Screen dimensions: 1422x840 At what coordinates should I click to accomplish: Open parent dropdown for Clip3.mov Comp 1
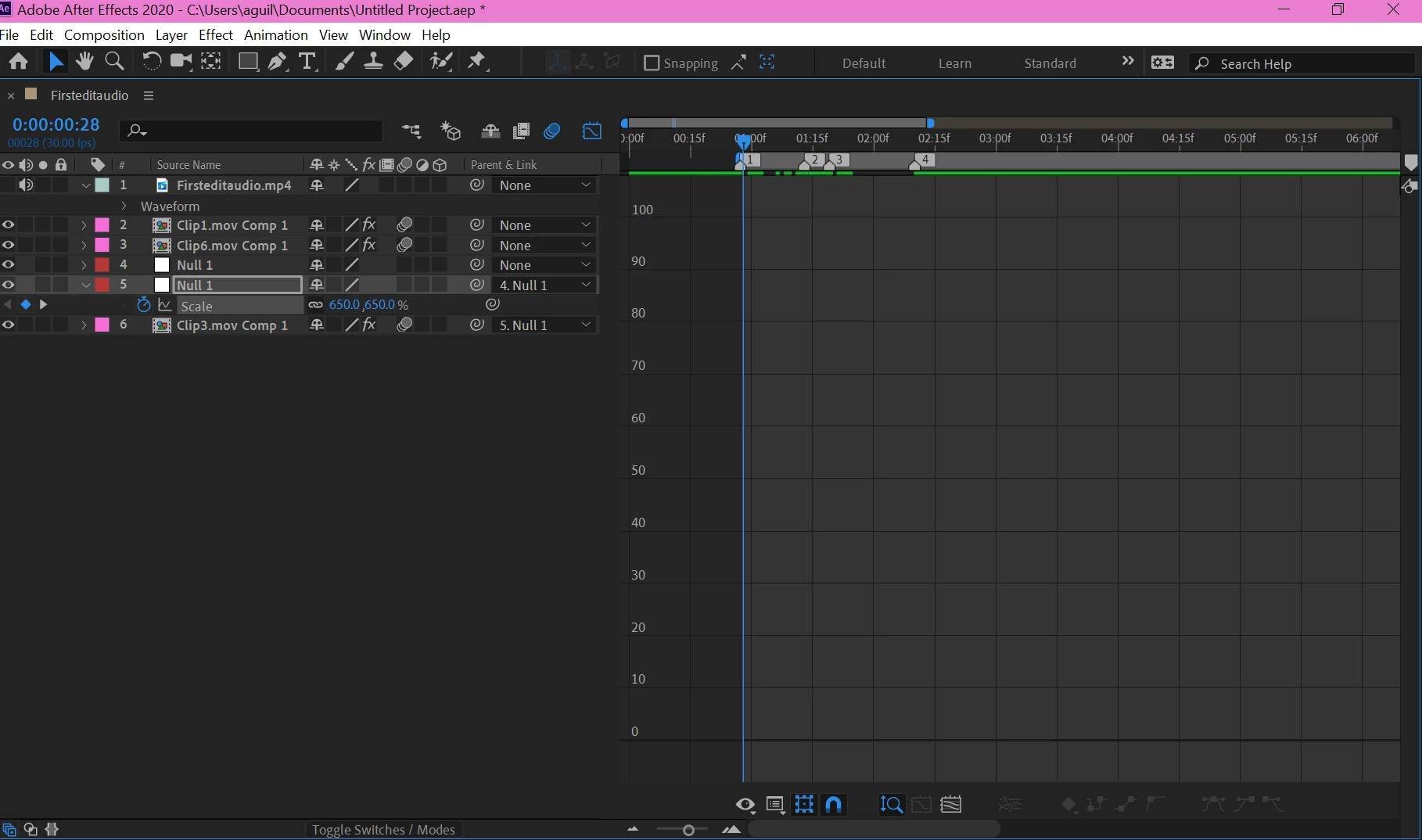tap(545, 325)
